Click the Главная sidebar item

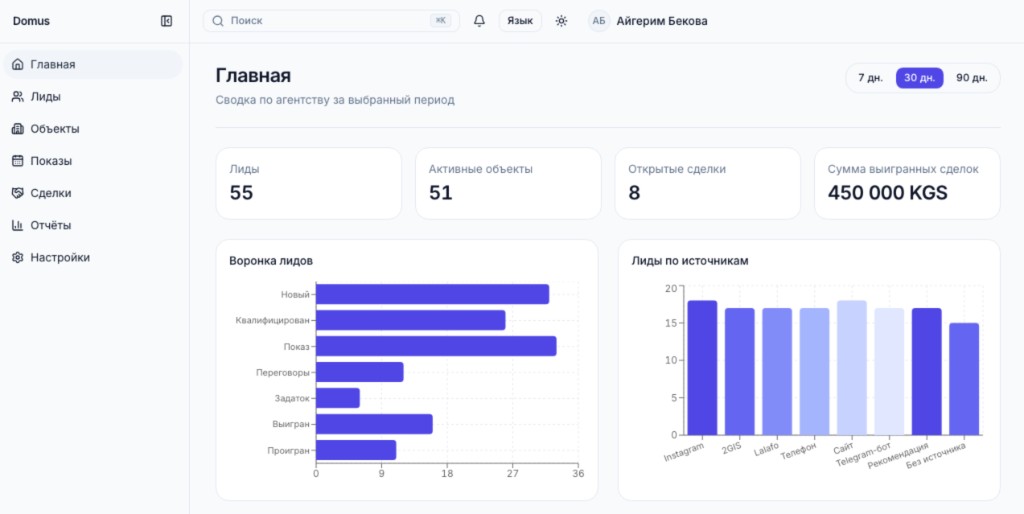[93, 65]
